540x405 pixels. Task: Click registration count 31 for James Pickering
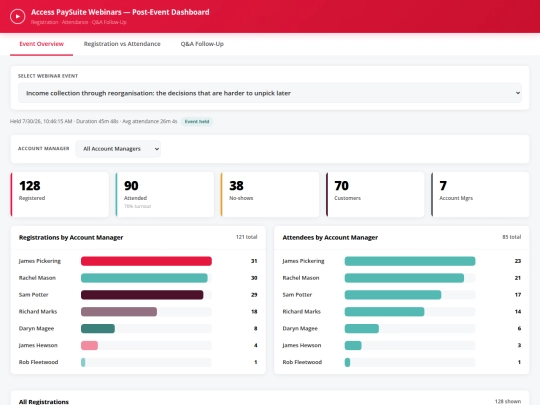coord(254,261)
